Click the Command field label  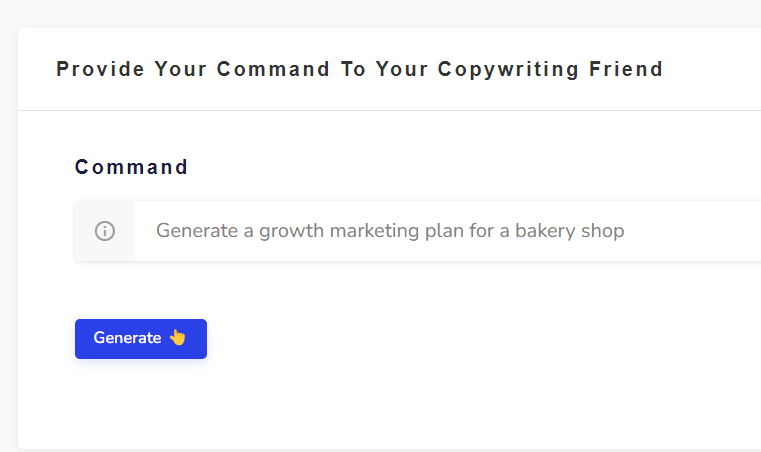[x=131, y=167]
